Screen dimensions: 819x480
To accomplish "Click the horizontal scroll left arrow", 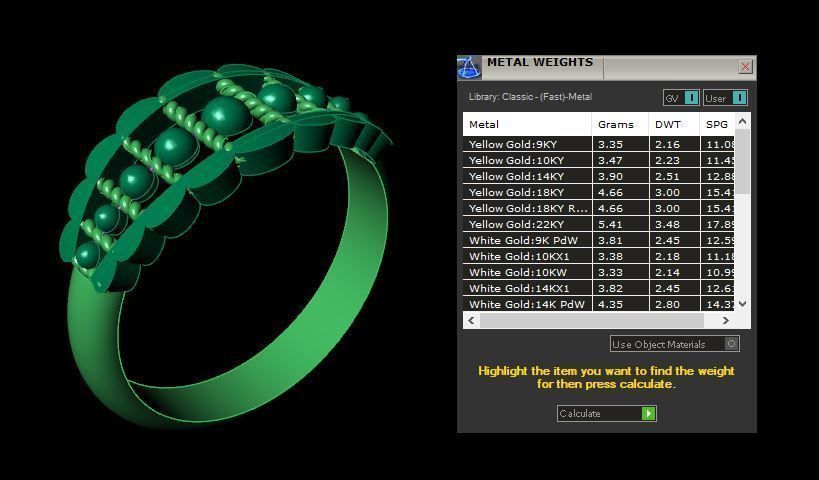I will point(471,320).
